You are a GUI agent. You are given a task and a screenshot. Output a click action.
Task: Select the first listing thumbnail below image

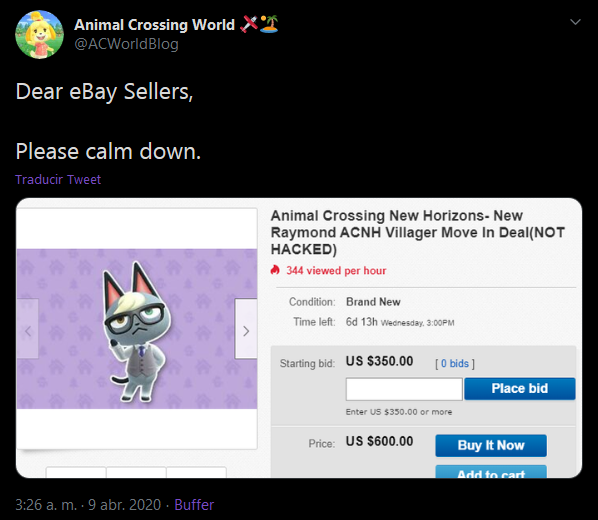[x=76, y=472]
